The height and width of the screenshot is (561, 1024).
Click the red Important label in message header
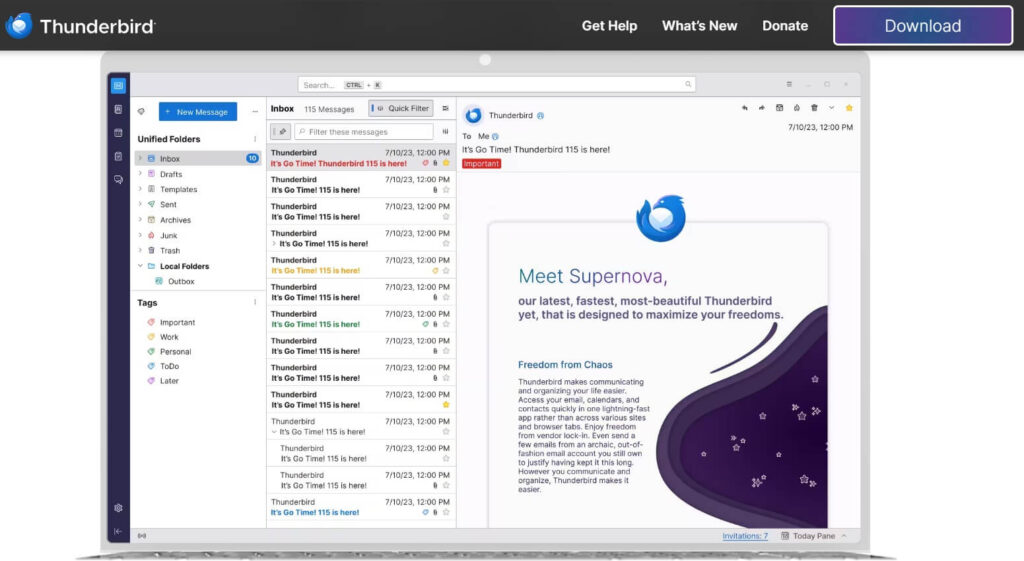pos(481,163)
